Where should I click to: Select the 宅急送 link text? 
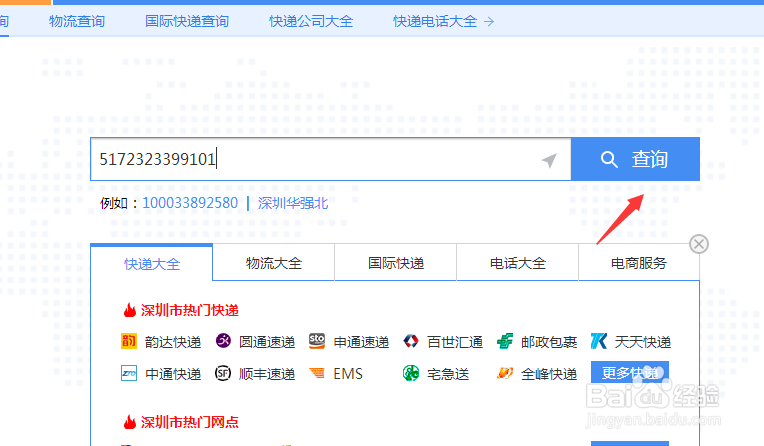click(448, 374)
